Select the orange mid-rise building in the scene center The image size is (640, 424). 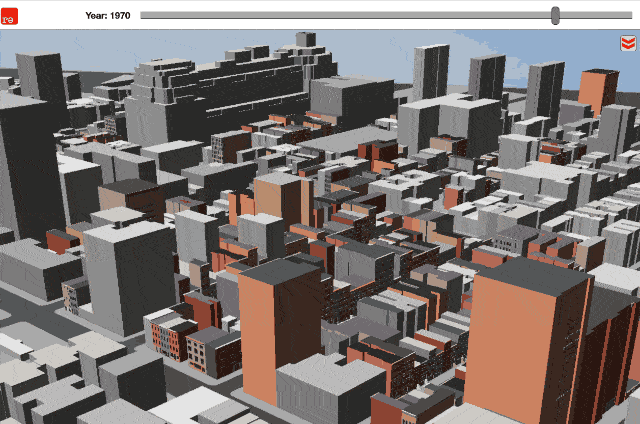pos(277,200)
